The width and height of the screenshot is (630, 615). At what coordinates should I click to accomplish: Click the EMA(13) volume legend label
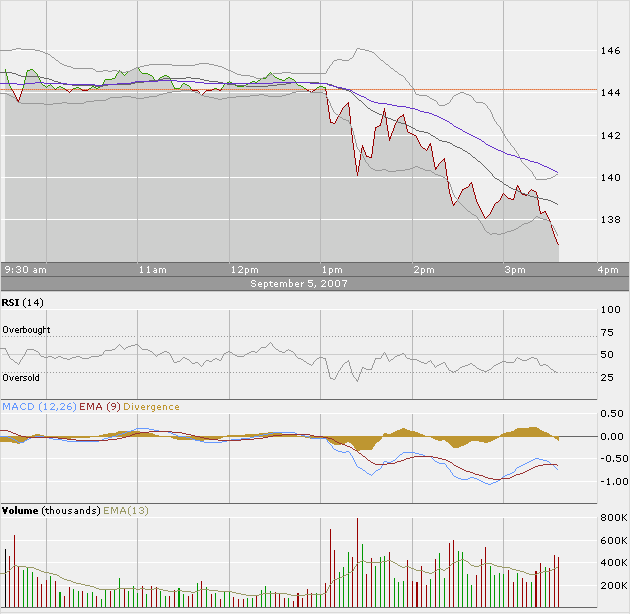125,510
